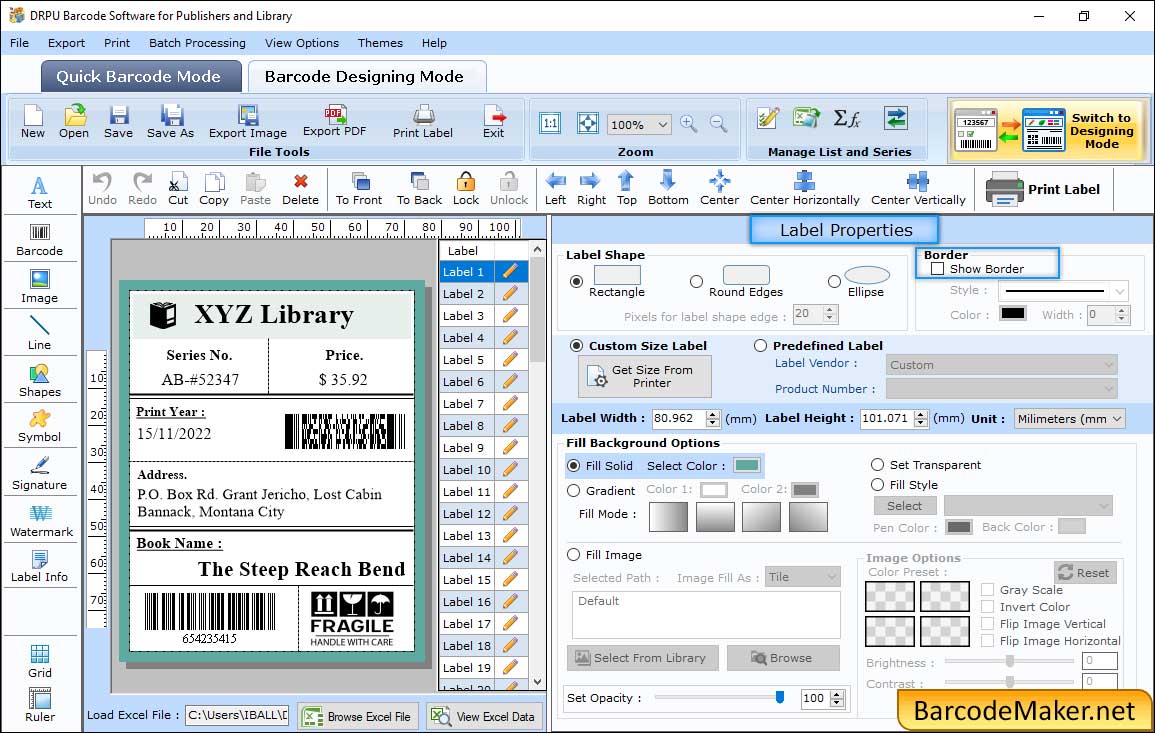Export label as image
The image size is (1155, 733).
point(248,122)
